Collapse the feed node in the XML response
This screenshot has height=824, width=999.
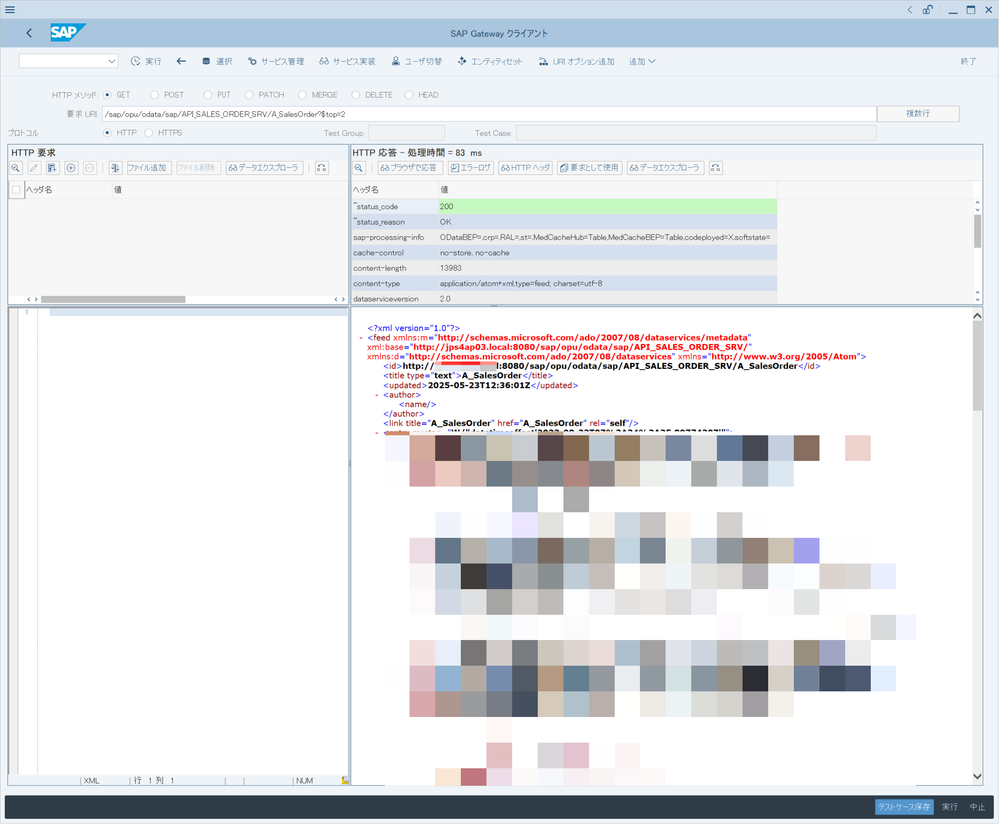pyautogui.click(x=361, y=338)
